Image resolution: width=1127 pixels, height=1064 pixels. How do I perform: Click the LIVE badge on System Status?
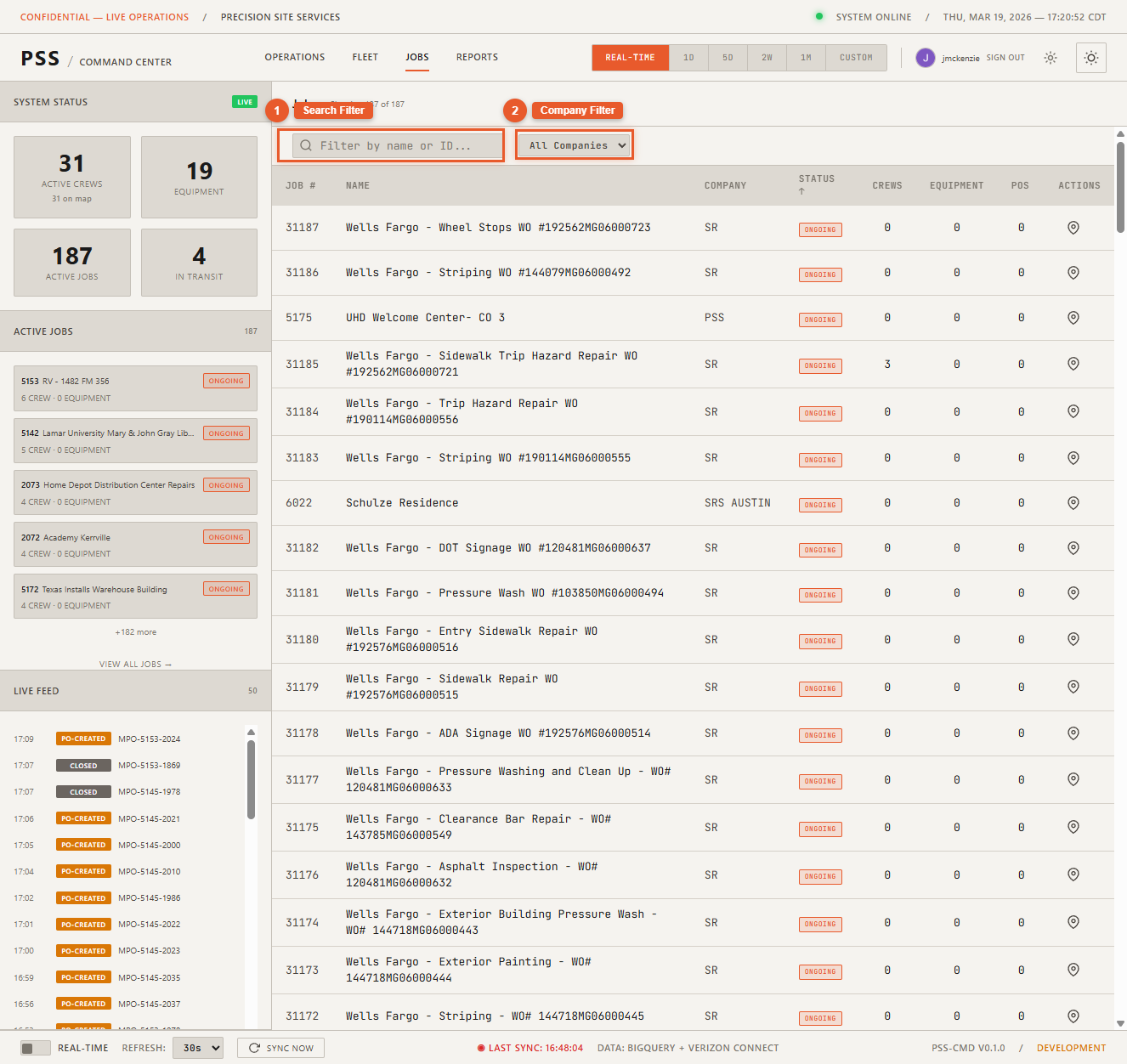pyautogui.click(x=244, y=101)
